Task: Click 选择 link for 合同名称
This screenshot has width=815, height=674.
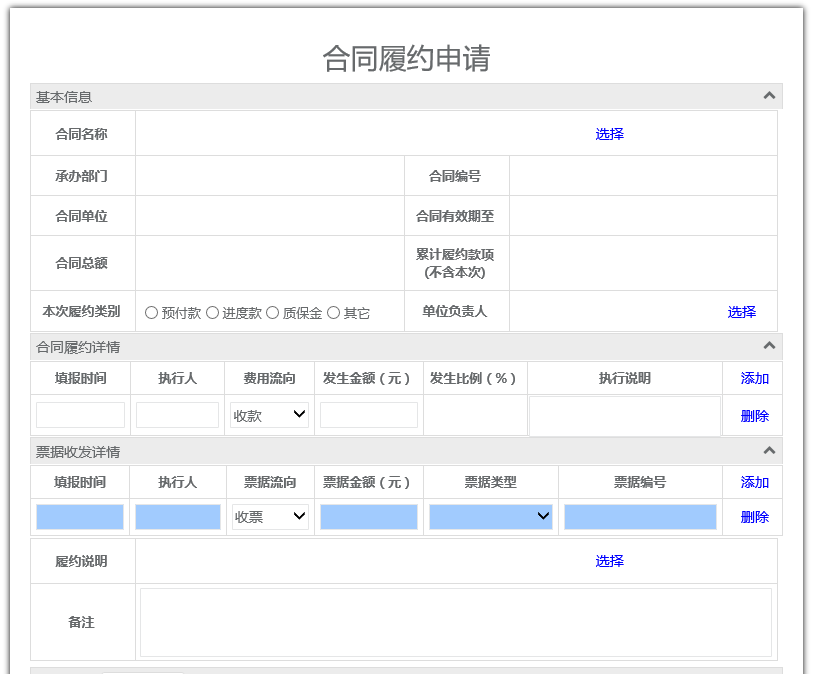Action: [609, 134]
